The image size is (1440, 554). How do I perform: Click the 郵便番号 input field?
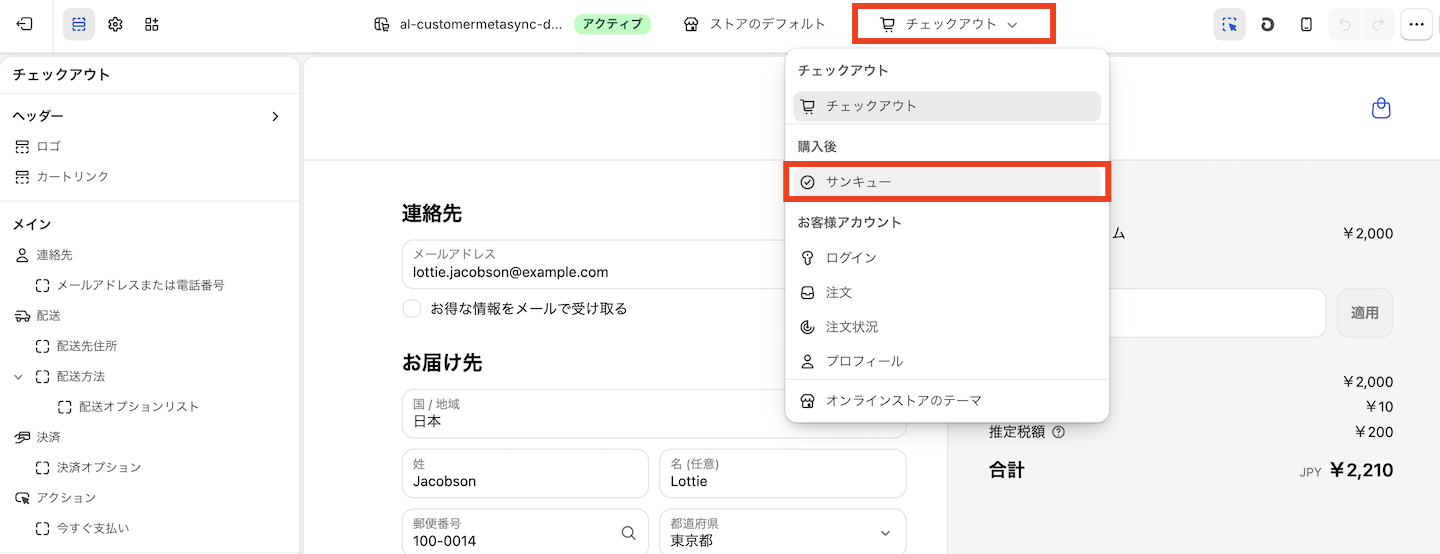click(525, 533)
